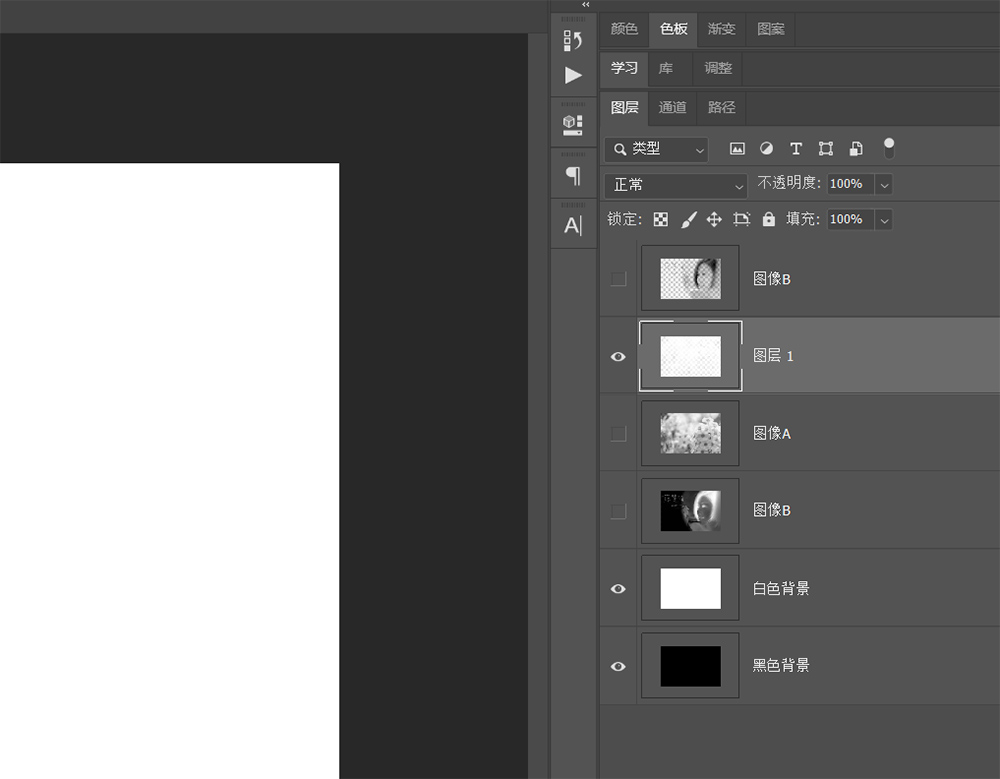Select the top 图像B layer thumbnail
1000x779 pixels.
pyautogui.click(x=690, y=278)
